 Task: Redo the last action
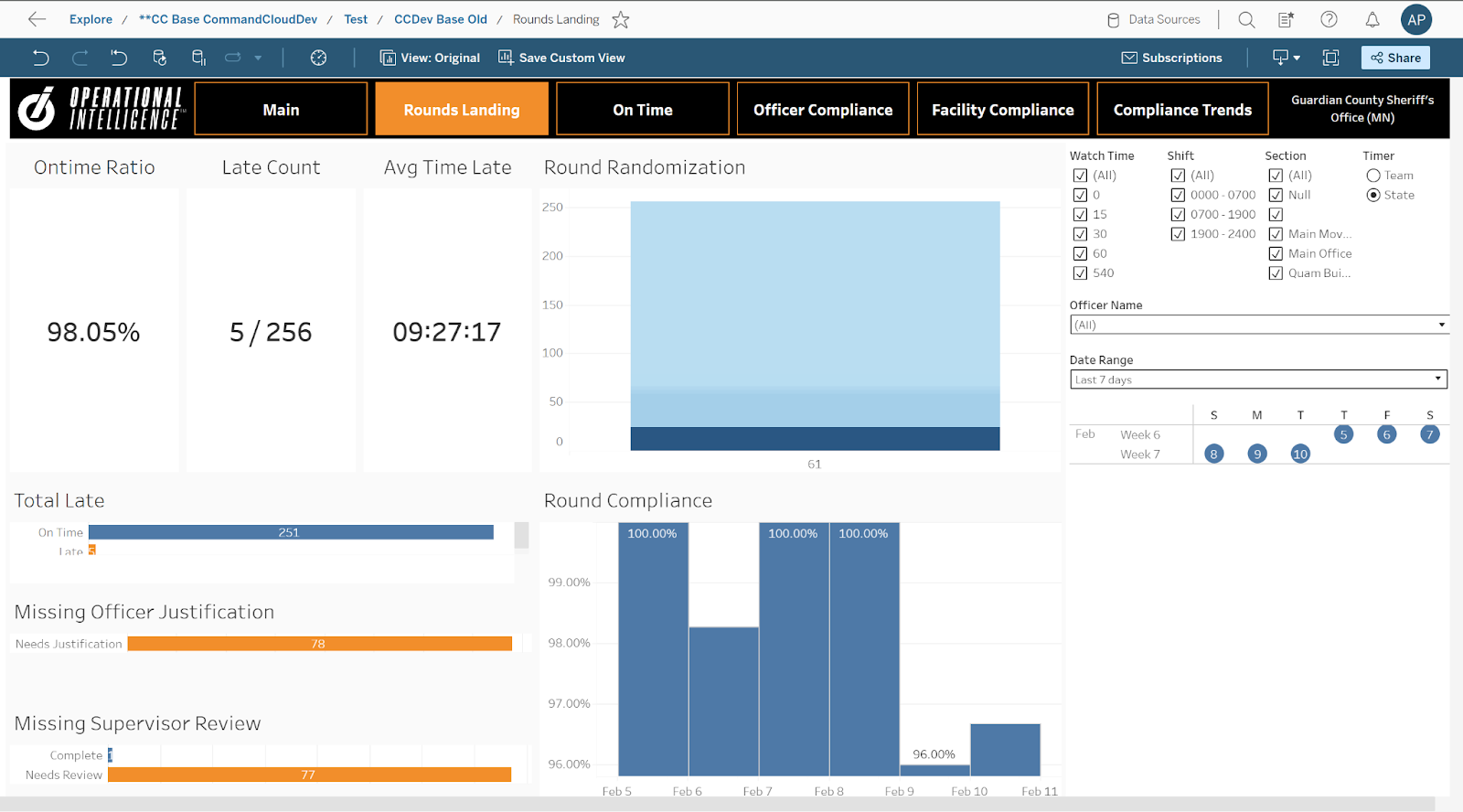coord(80,58)
